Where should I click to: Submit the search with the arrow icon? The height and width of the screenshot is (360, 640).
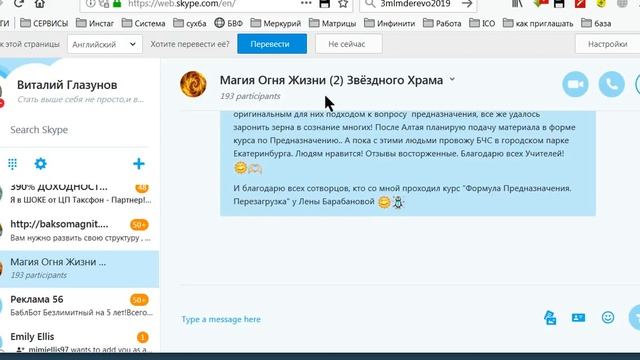pos(467,4)
